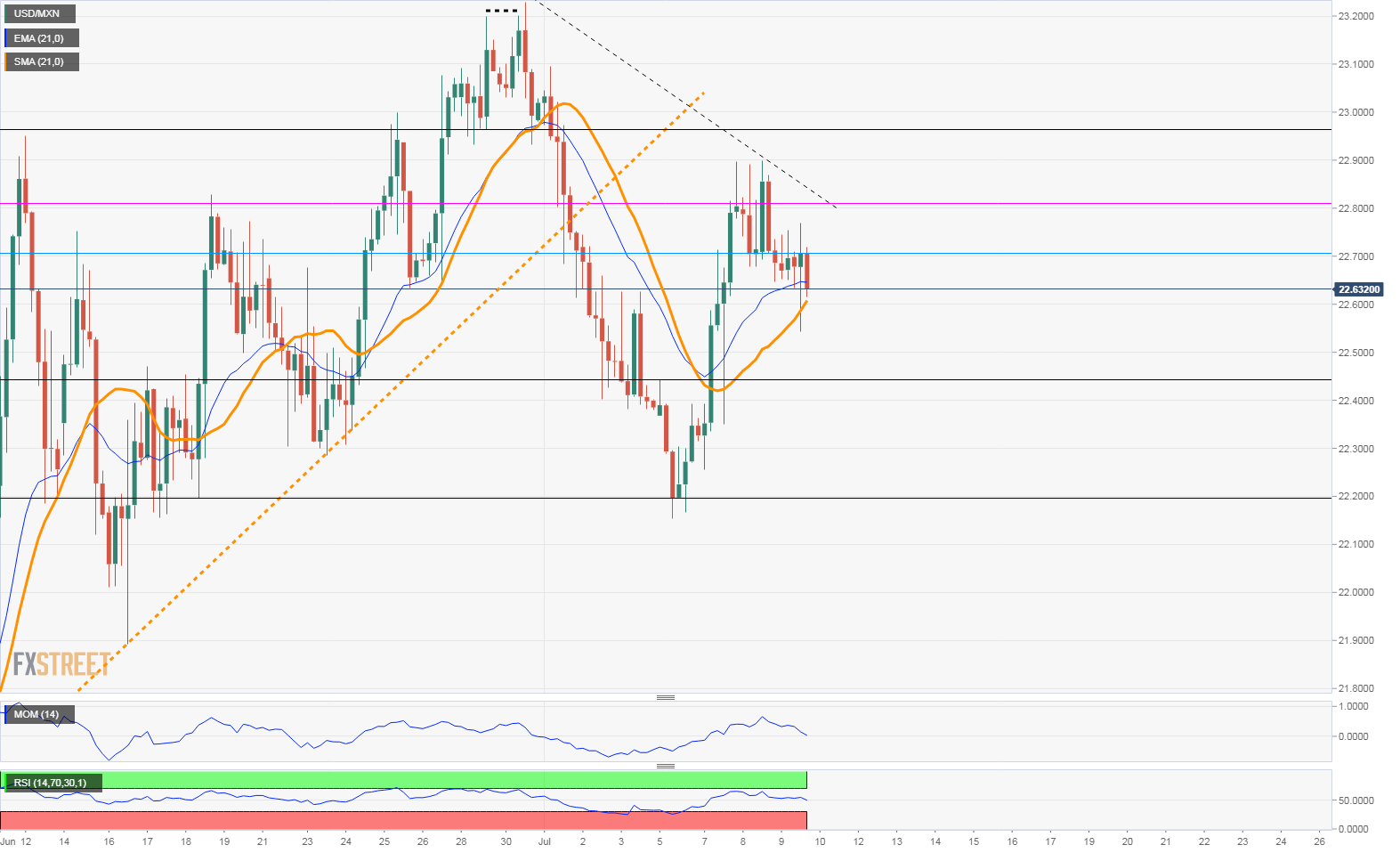Click the 23.2000 price axis label
Image resolution: width=1400 pixels, height=853 pixels.
point(1355,16)
